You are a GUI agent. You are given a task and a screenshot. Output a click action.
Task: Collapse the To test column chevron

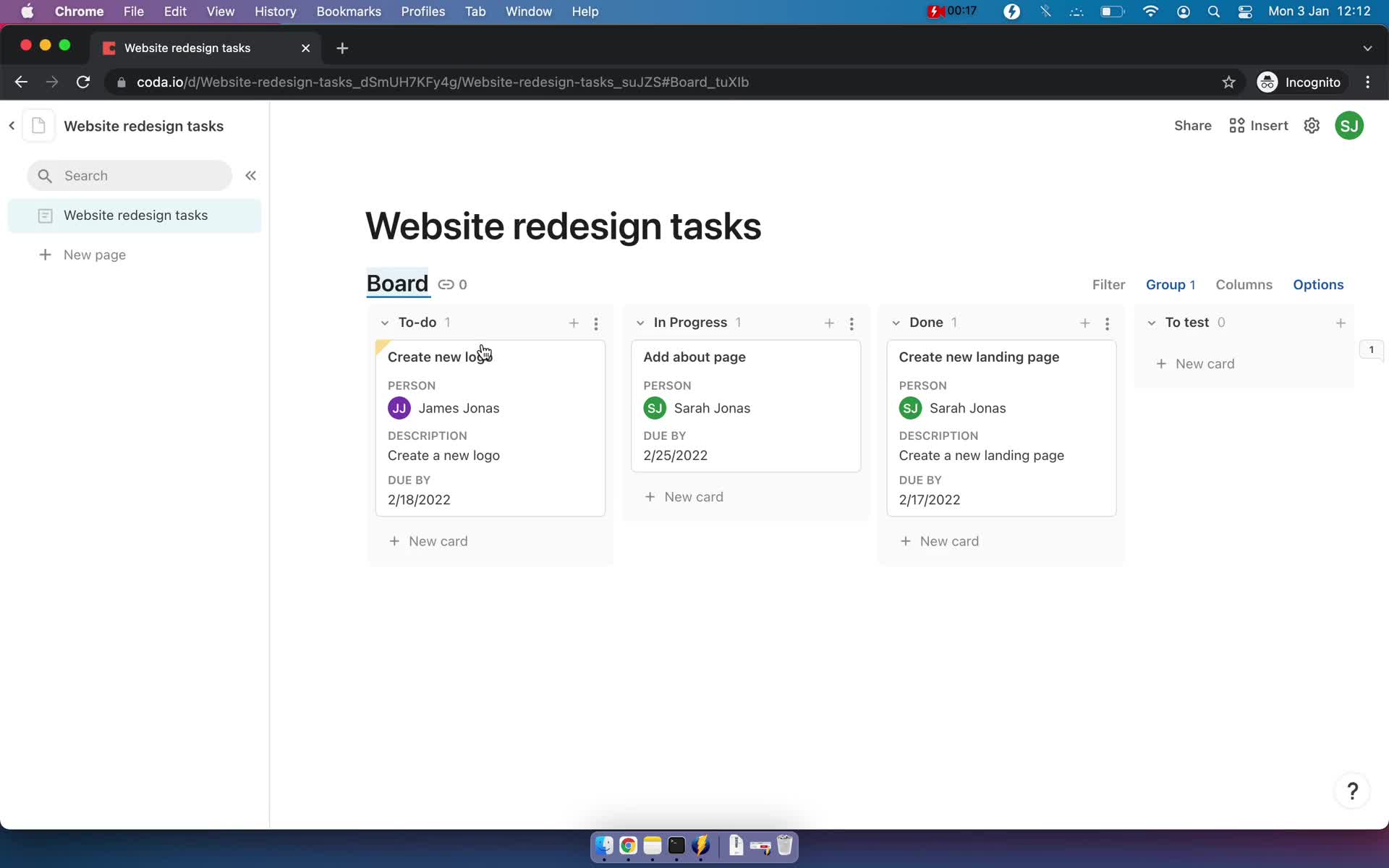pos(1152,323)
